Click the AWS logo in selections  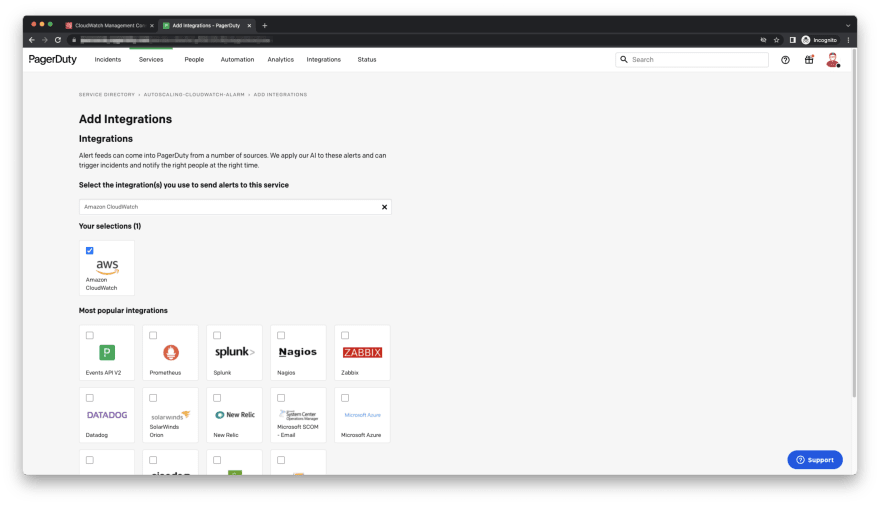tap(107, 267)
